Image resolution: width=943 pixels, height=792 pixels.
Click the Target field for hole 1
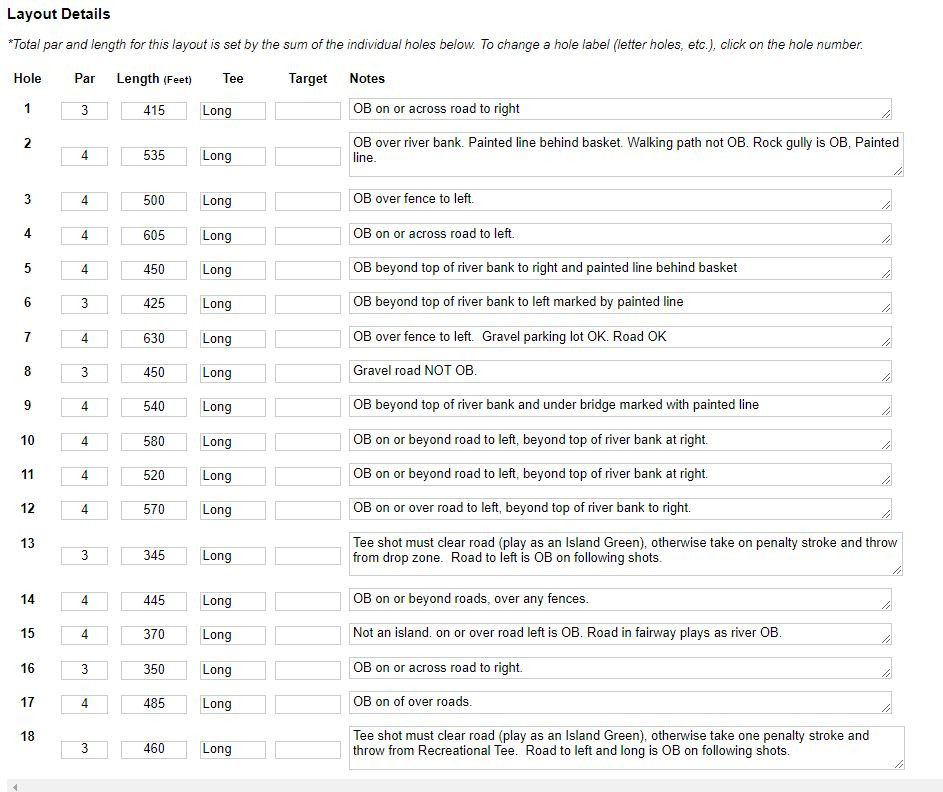tap(308, 111)
